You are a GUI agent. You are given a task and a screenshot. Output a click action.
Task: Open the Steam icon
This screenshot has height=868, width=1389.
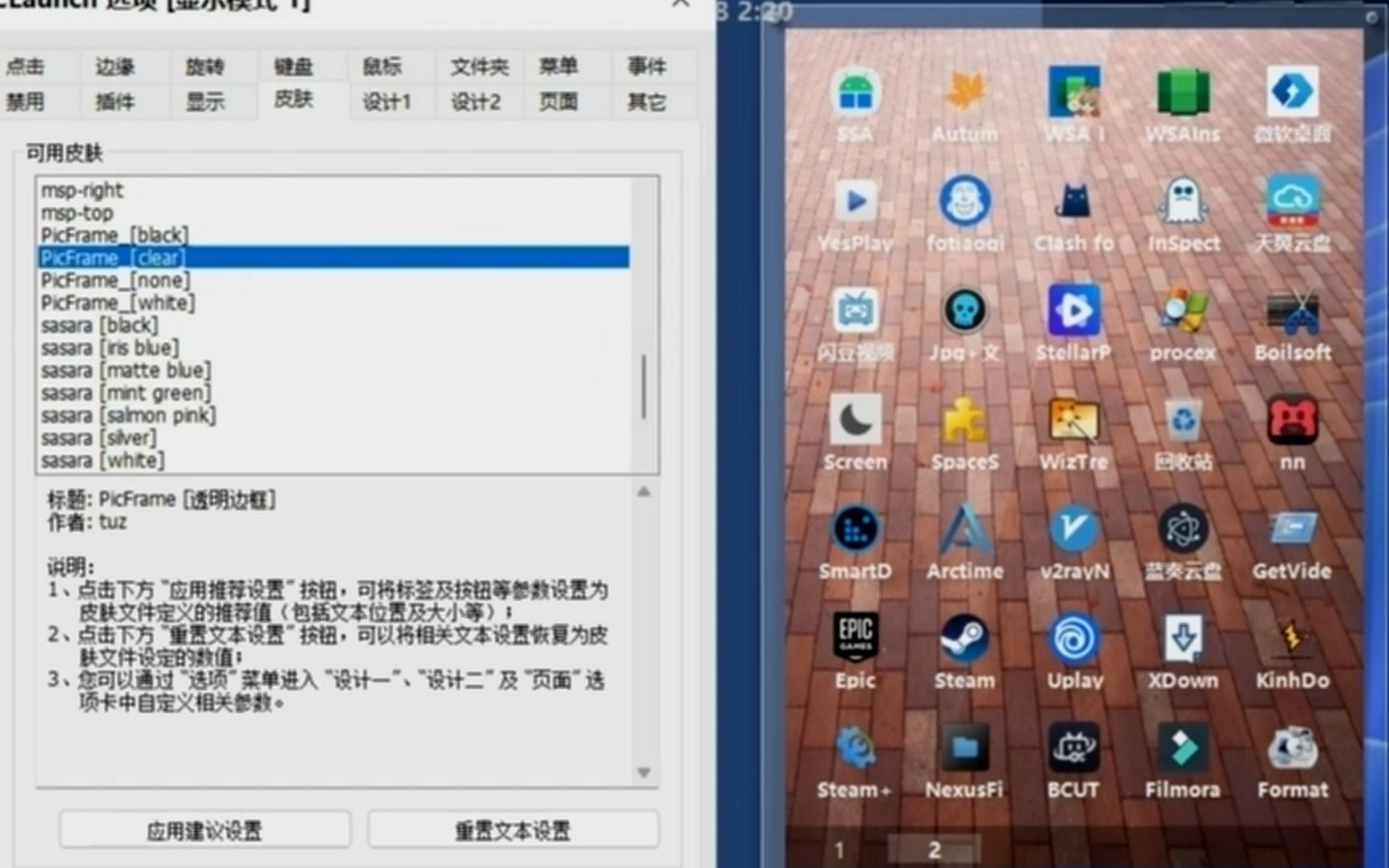click(964, 638)
